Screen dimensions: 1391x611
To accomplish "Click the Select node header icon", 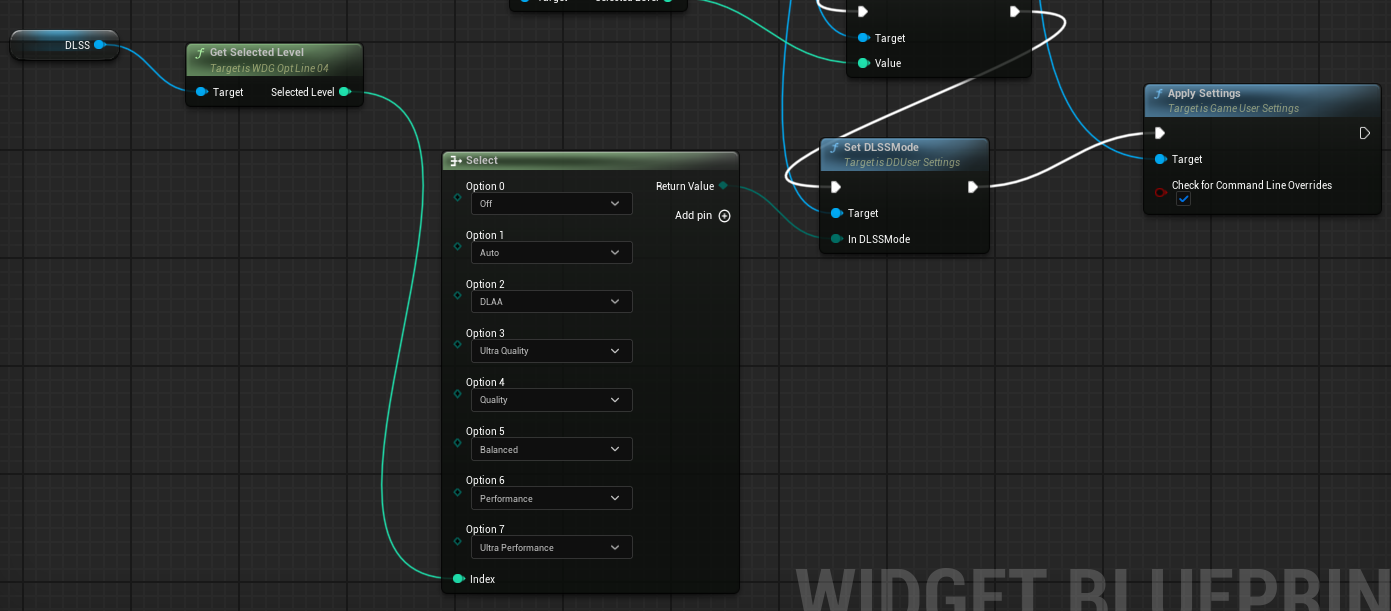I will click(x=456, y=161).
